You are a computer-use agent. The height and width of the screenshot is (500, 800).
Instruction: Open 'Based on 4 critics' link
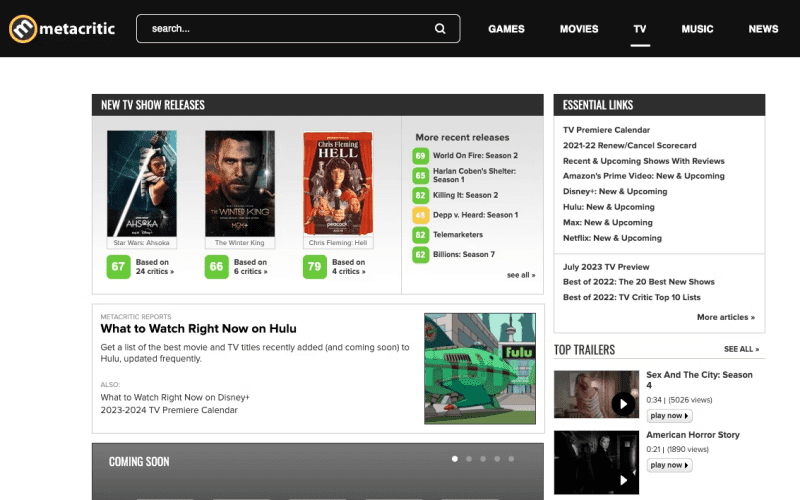(348, 266)
